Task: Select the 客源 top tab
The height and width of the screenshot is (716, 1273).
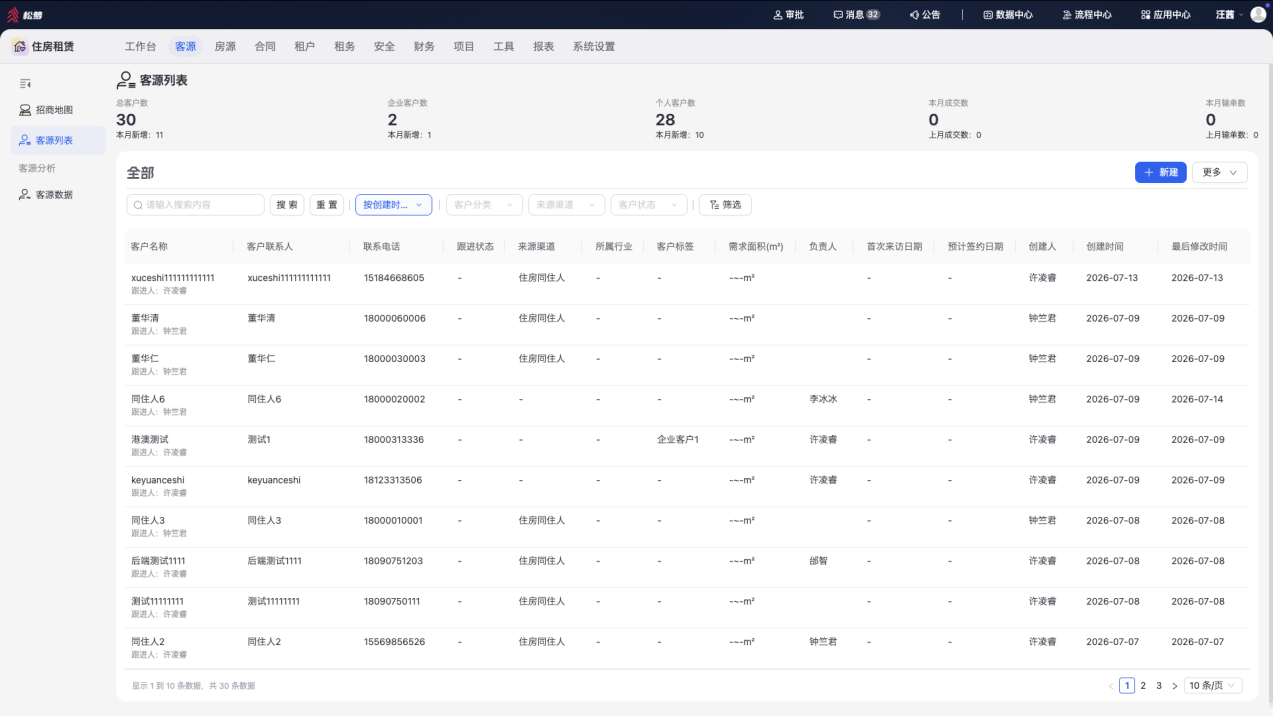Action: click(185, 46)
